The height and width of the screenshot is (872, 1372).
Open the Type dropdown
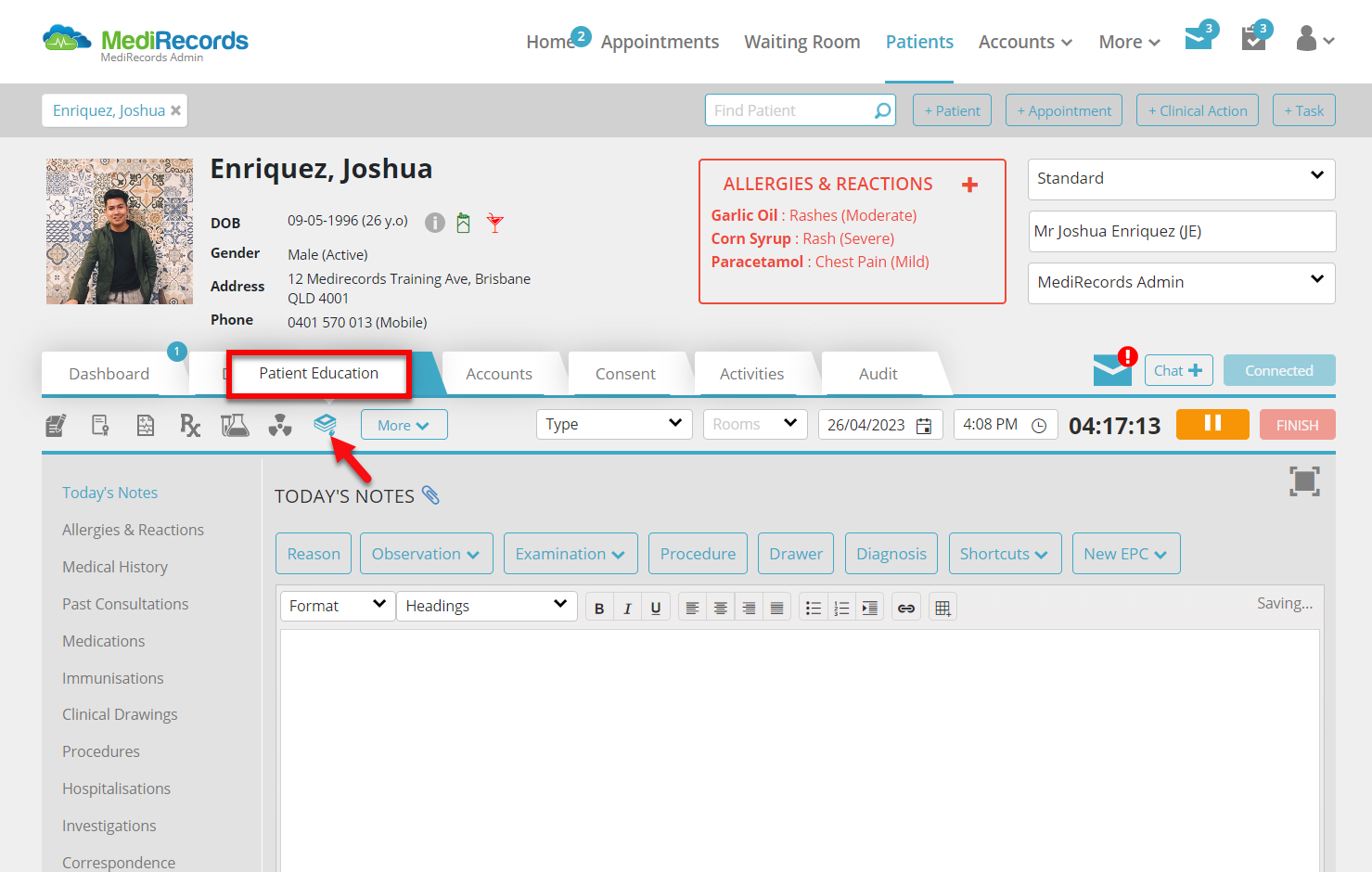point(614,424)
